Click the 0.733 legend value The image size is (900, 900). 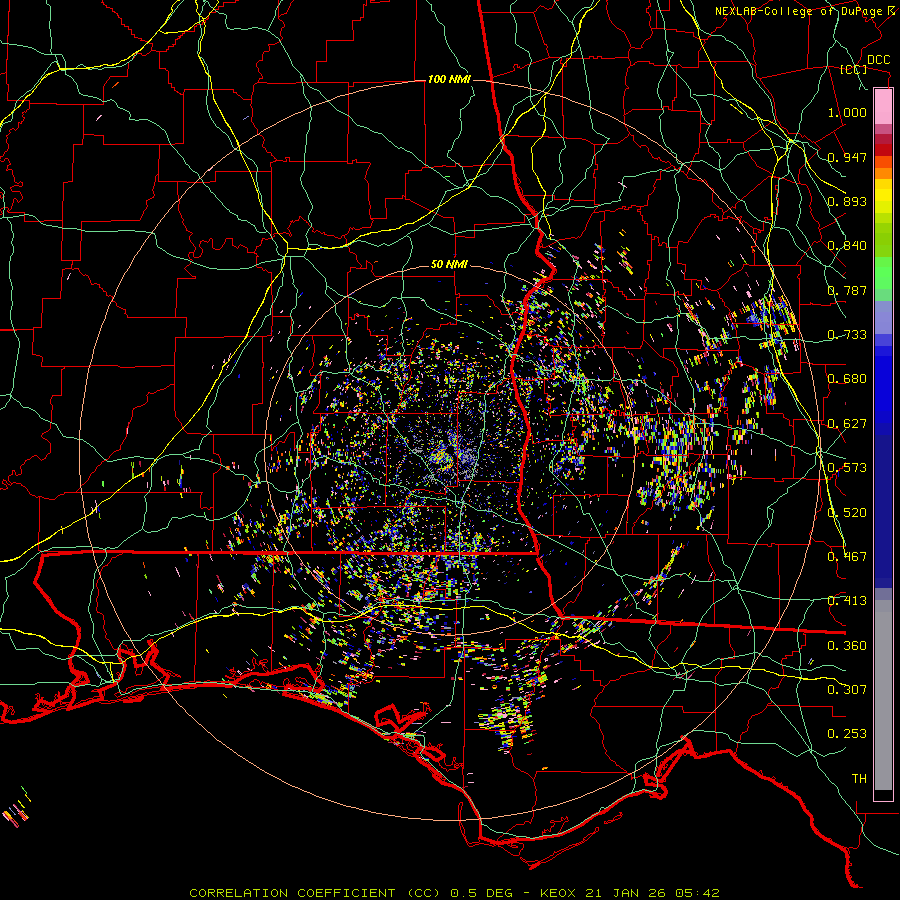[x=847, y=335]
